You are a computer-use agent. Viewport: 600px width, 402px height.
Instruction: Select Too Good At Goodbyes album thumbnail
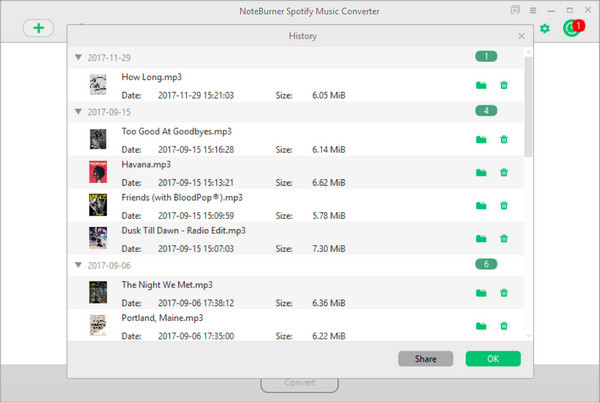(98, 139)
